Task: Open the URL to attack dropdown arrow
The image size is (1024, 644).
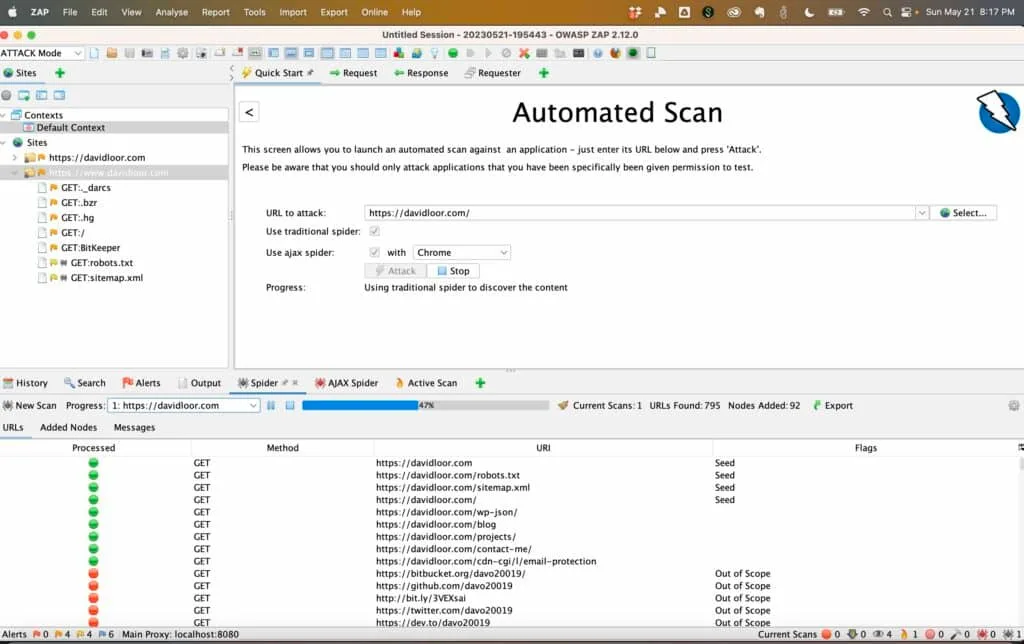Action: (921, 213)
